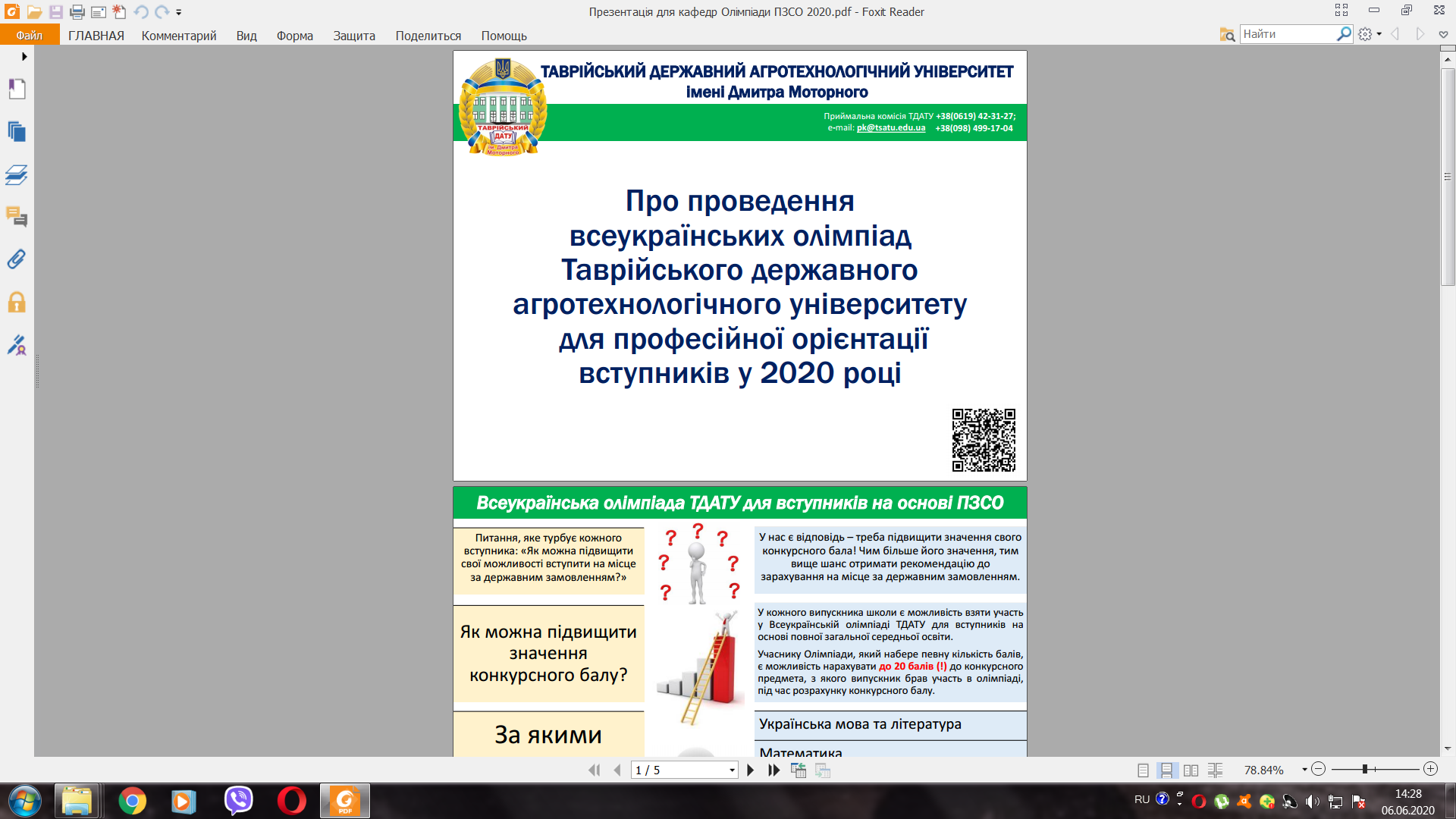The width and height of the screenshot is (1456, 819).
Task: Show the page thumbnails panel
Action: point(17,132)
